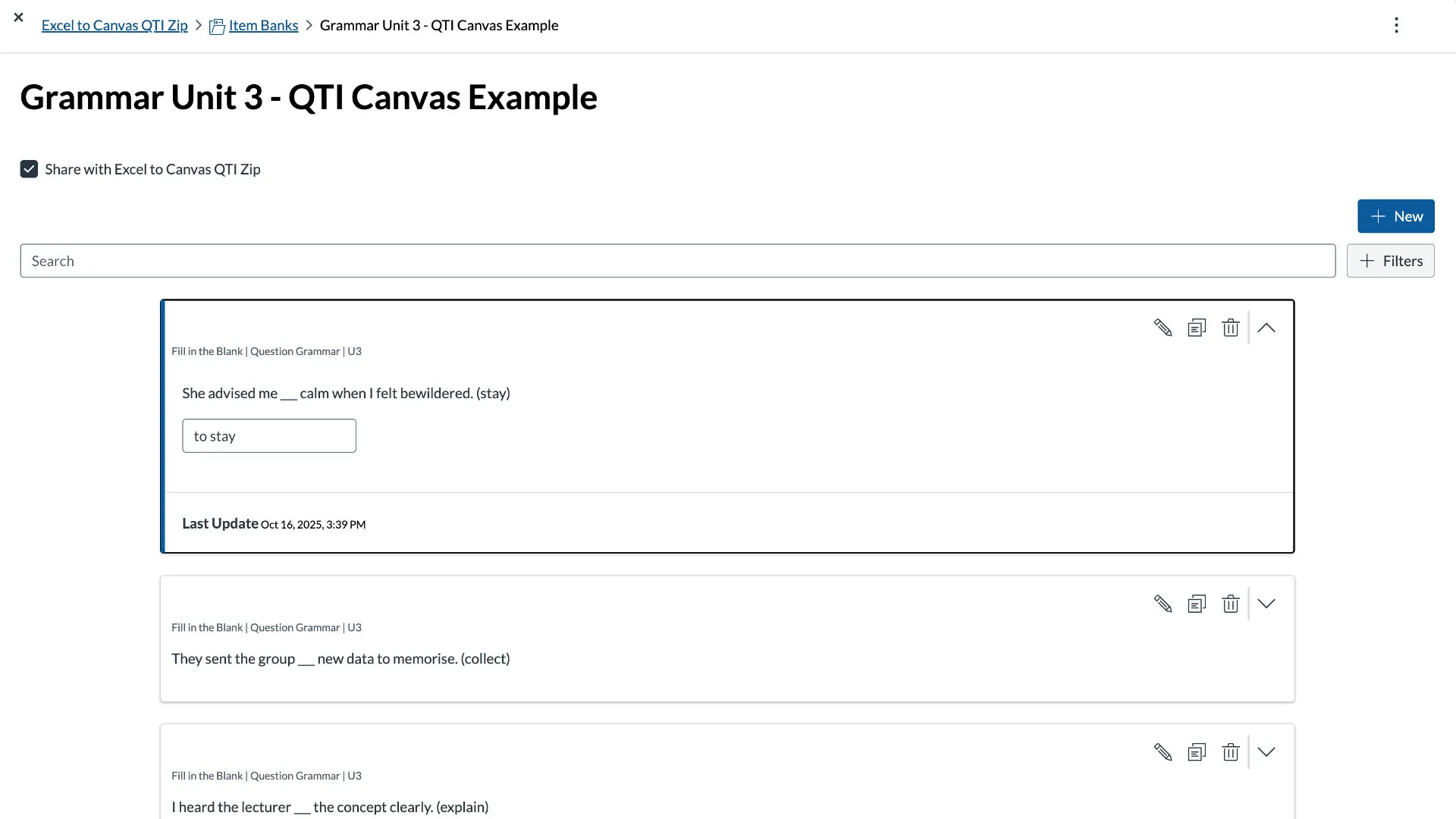Click the plus icon inside the New button

[1378, 216]
